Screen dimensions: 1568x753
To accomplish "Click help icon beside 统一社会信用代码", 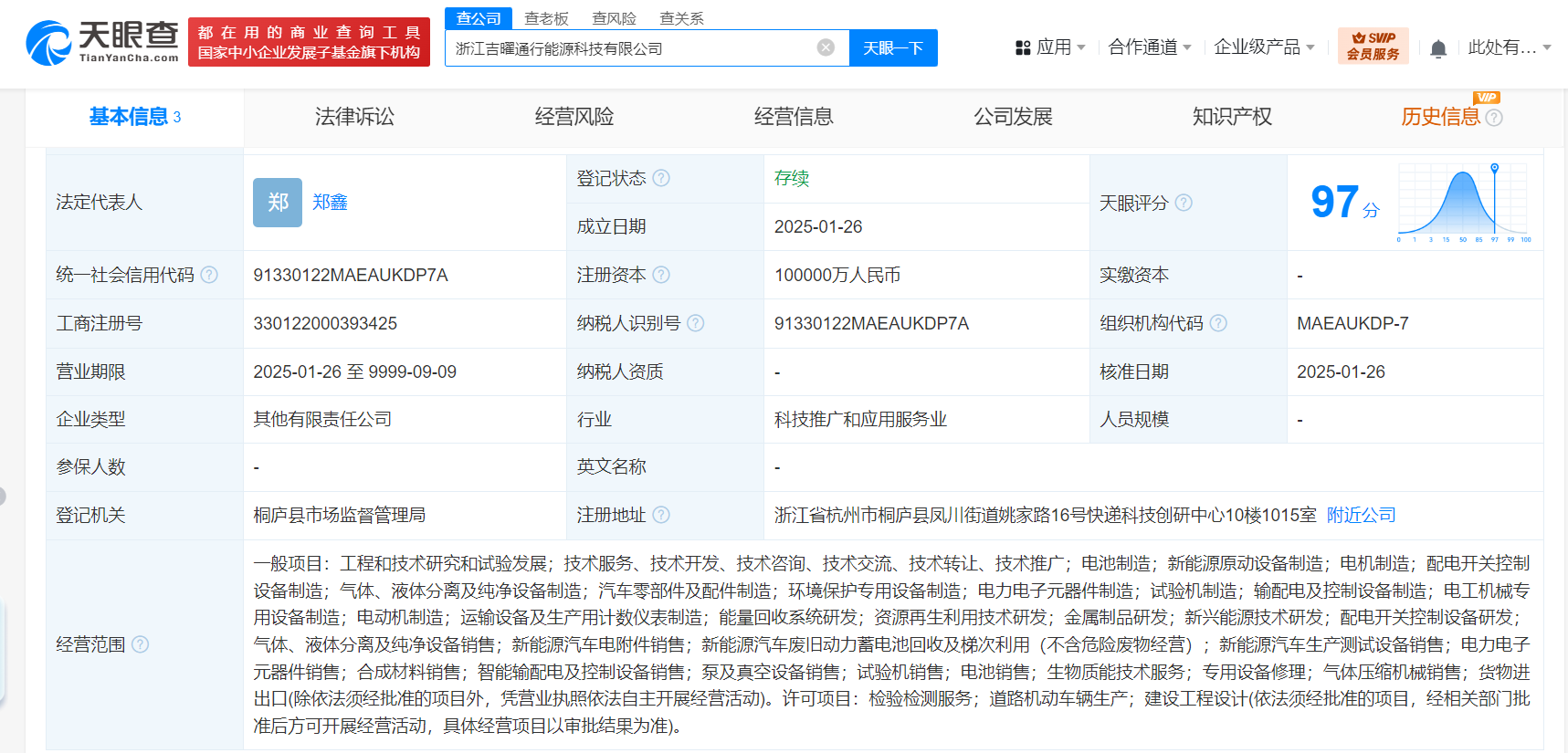I will (x=209, y=275).
